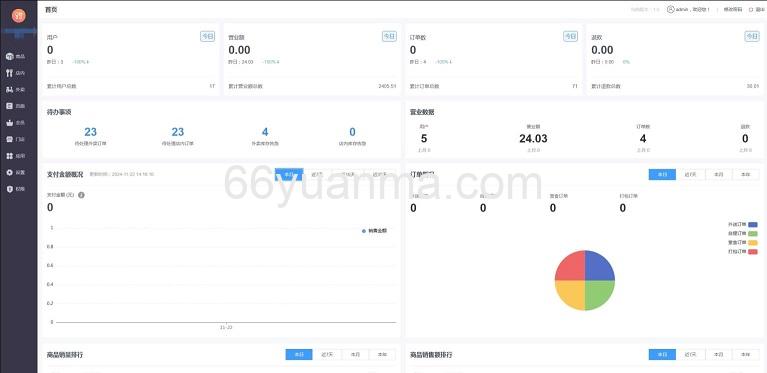Screen dimensions: 767x373
Task: Click cumulative user count 17
Action: click(212, 86)
